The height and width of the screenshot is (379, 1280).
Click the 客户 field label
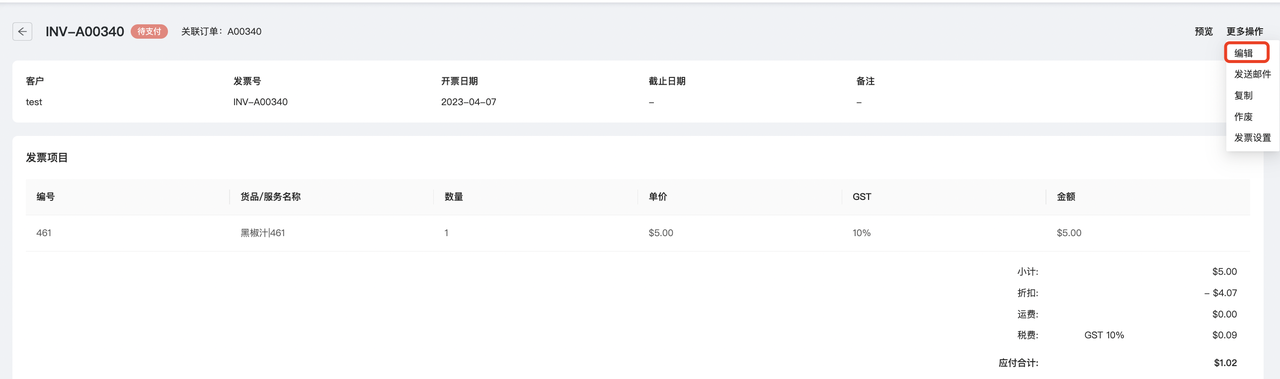pos(35,81)
